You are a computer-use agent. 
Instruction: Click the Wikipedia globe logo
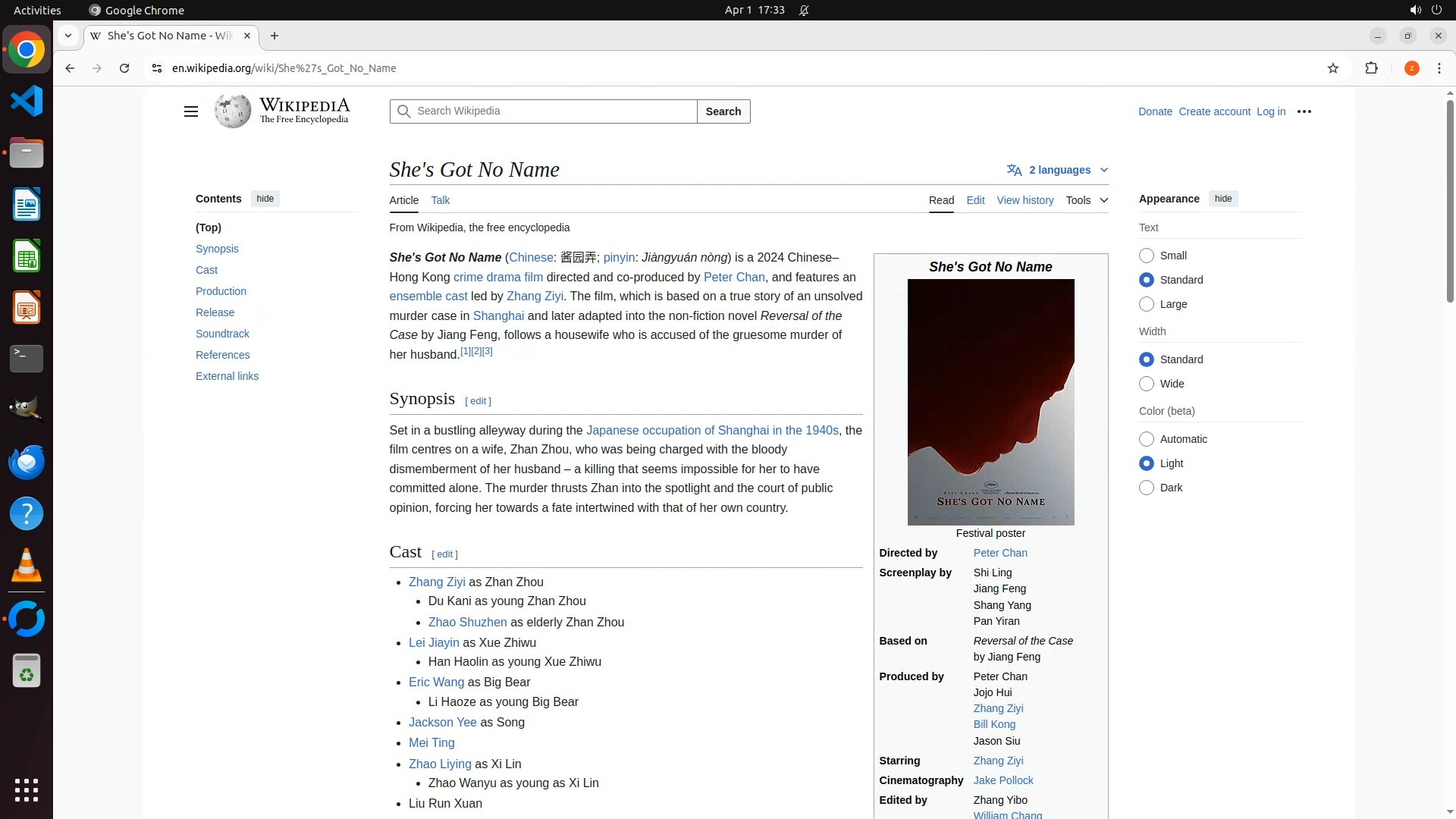pos(232,111)
